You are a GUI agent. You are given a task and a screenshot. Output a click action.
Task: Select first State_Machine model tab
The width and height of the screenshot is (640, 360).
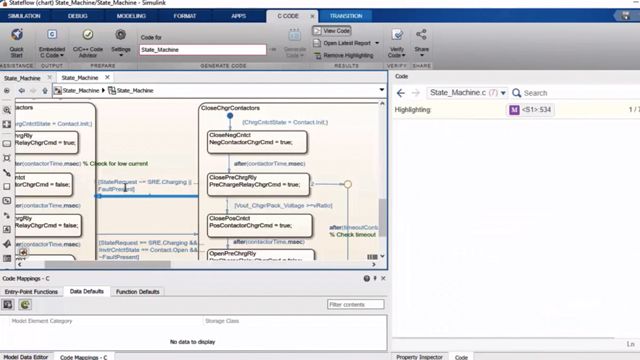(22, 78)
